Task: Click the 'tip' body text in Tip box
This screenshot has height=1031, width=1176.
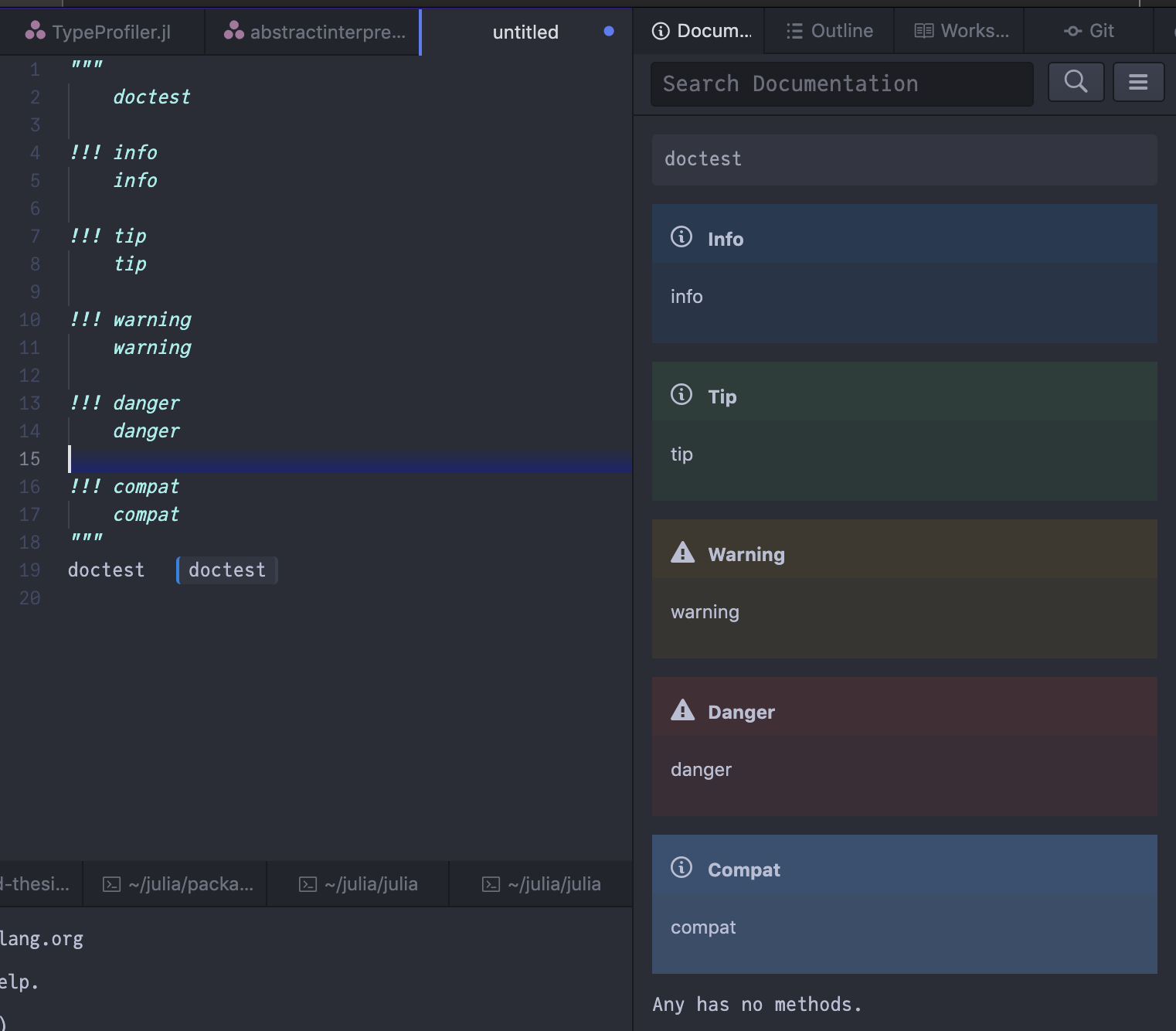Action: point(681,454)
